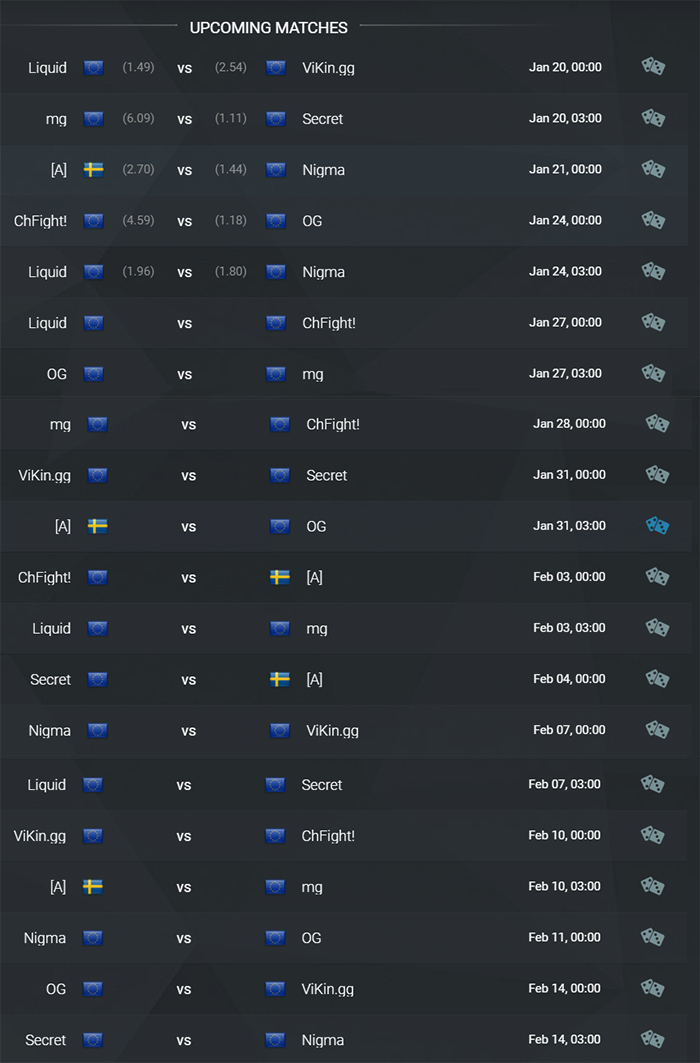Choose the 6.09 odds for mg

138,118
